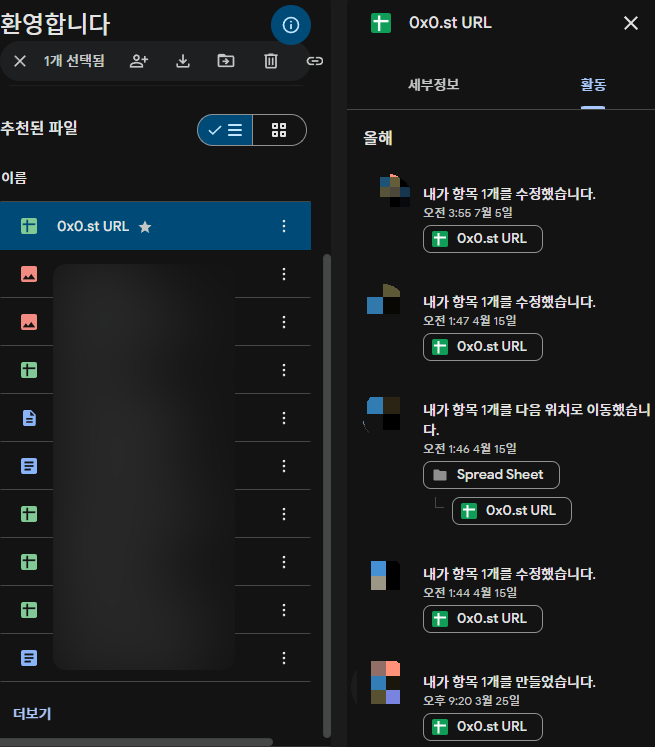Click the 오전 1:46 4월 15일 timestamp
The image size is (655, 747).
click(x=470, y=448)
